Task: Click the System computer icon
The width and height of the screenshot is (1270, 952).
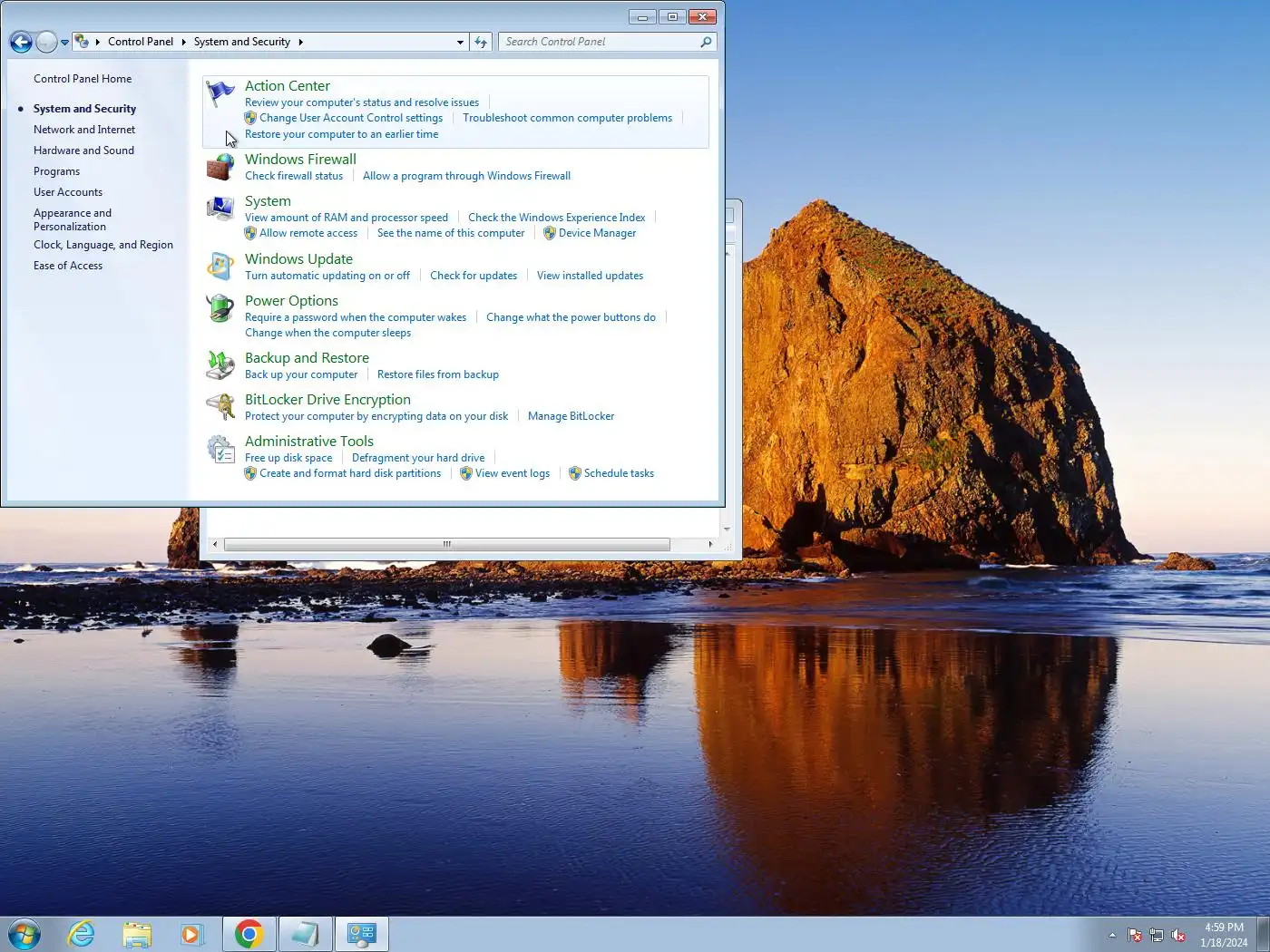Action: coord(220,209)
